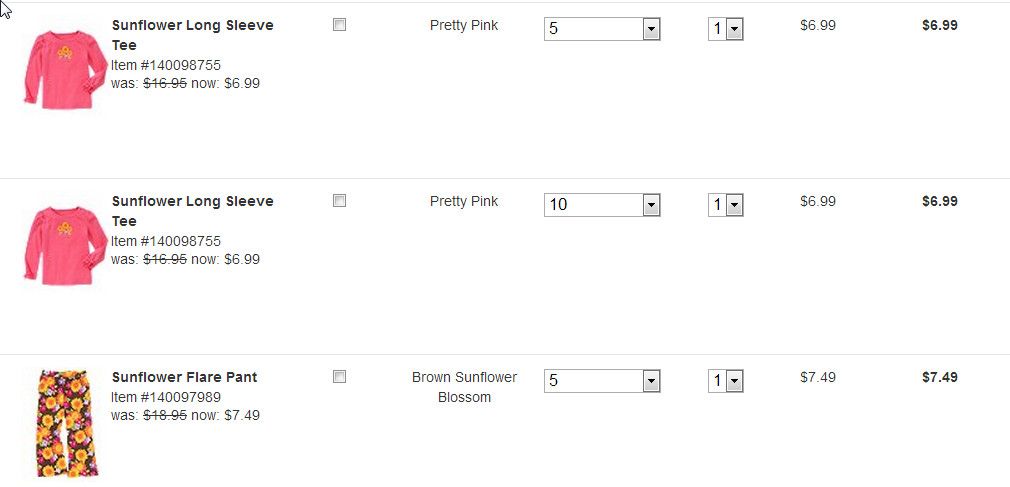Screen dimensions: 1010x487
Task: Check the box for size 5 Sunflower Tee
Action: pyautogui.click(x=339, y=25)
